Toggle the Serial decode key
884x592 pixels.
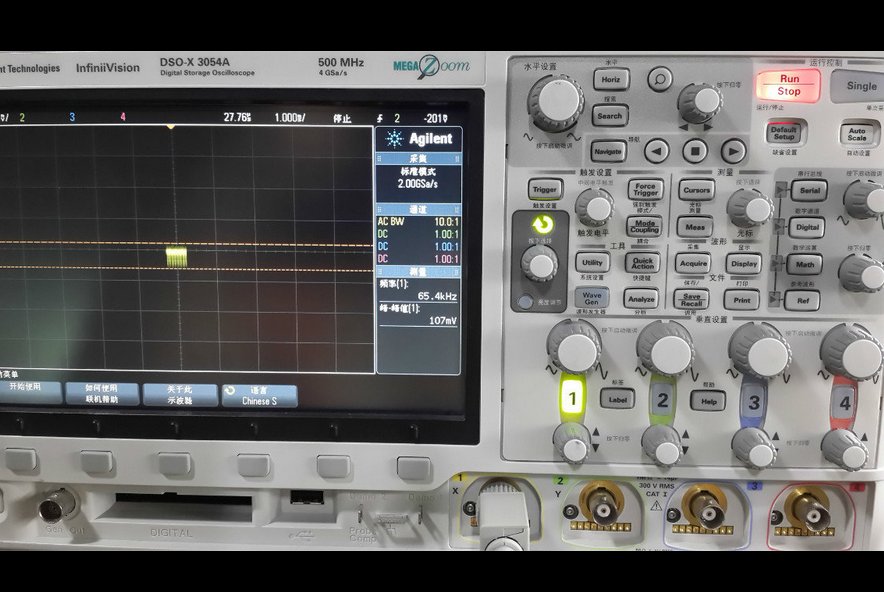pyautogui.click(x=810, y=191)
